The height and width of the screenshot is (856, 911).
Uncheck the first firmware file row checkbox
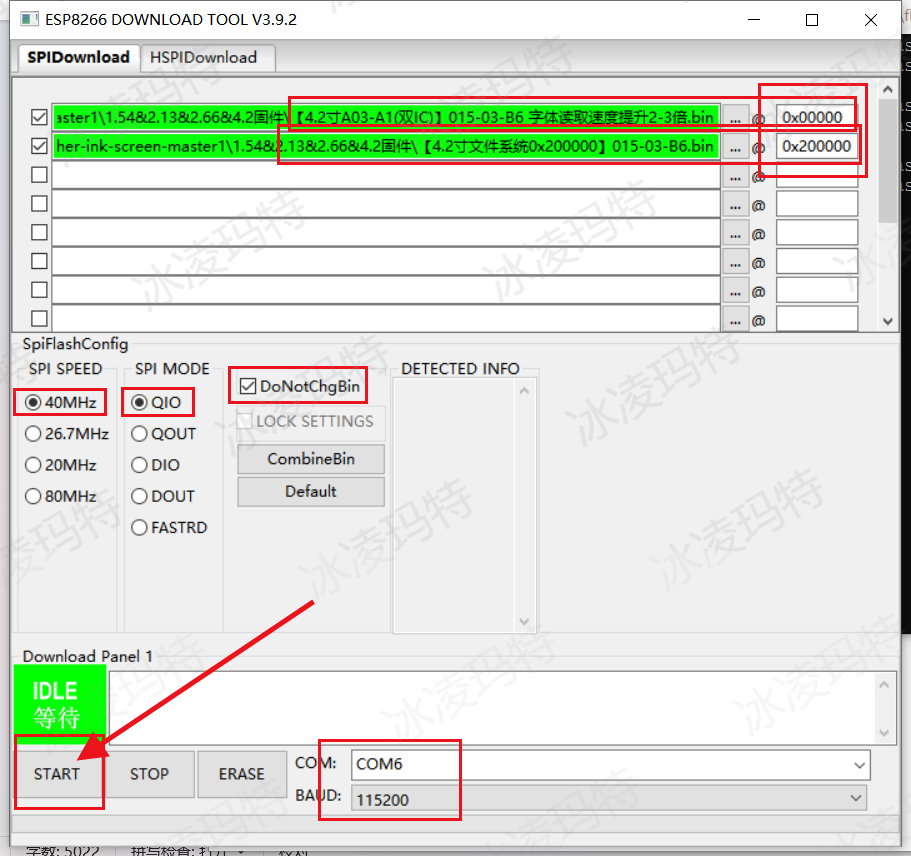pos(39,117)
